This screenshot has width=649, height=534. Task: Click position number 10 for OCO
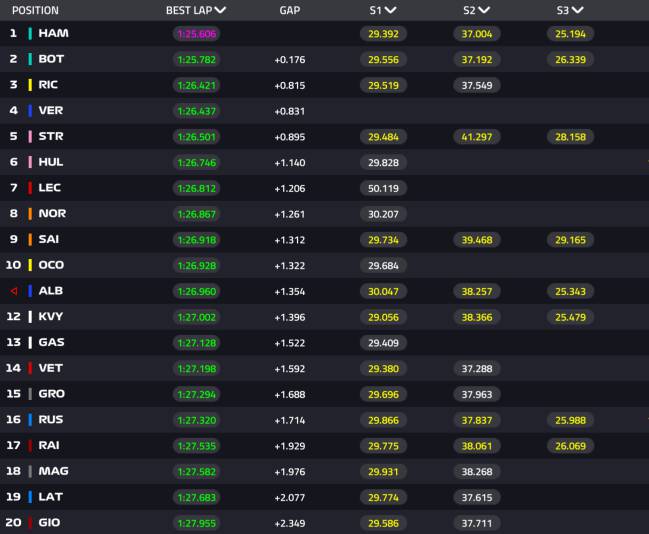[14, 265]
